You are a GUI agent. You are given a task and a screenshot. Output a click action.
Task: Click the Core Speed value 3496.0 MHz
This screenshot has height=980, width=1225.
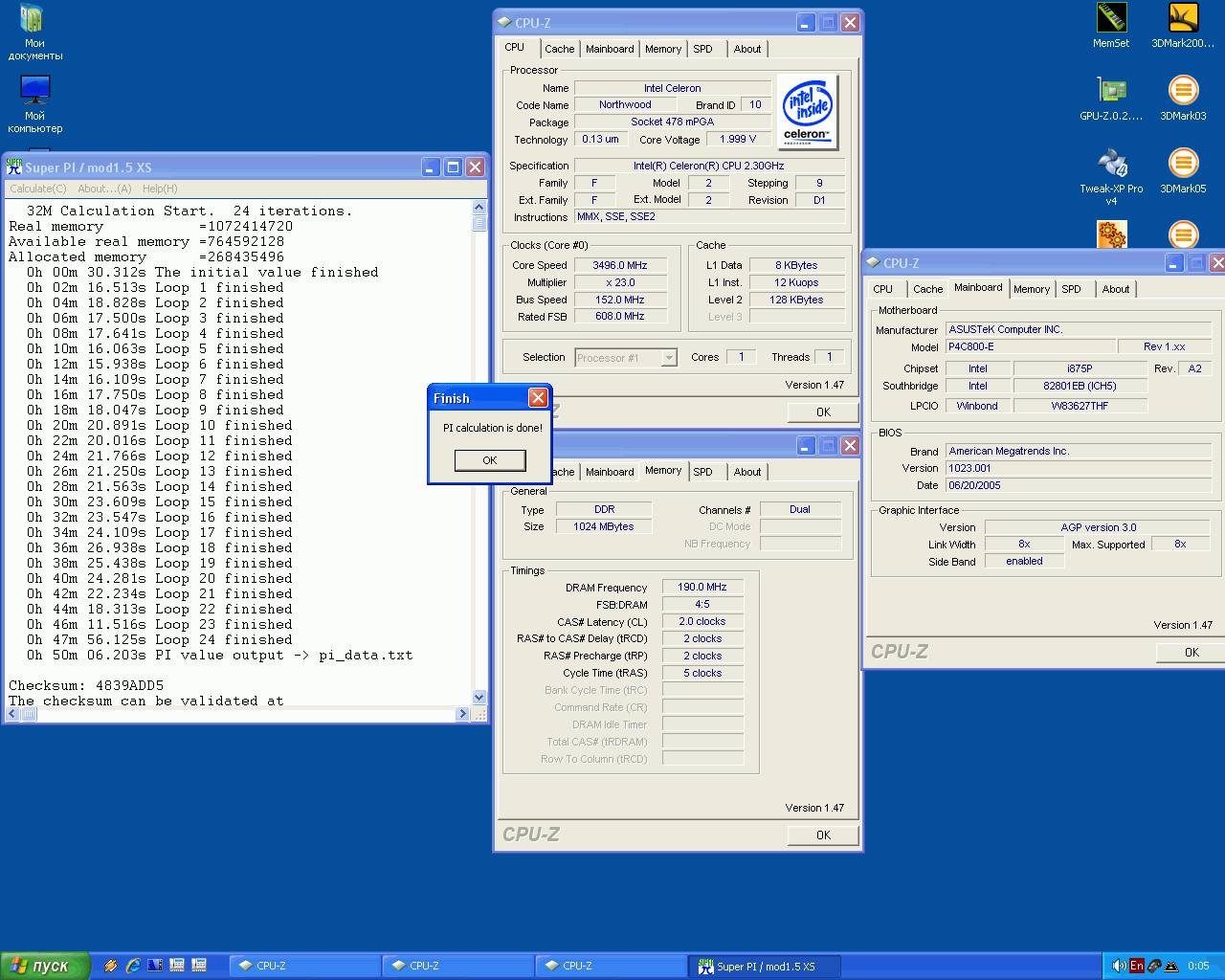619,266
